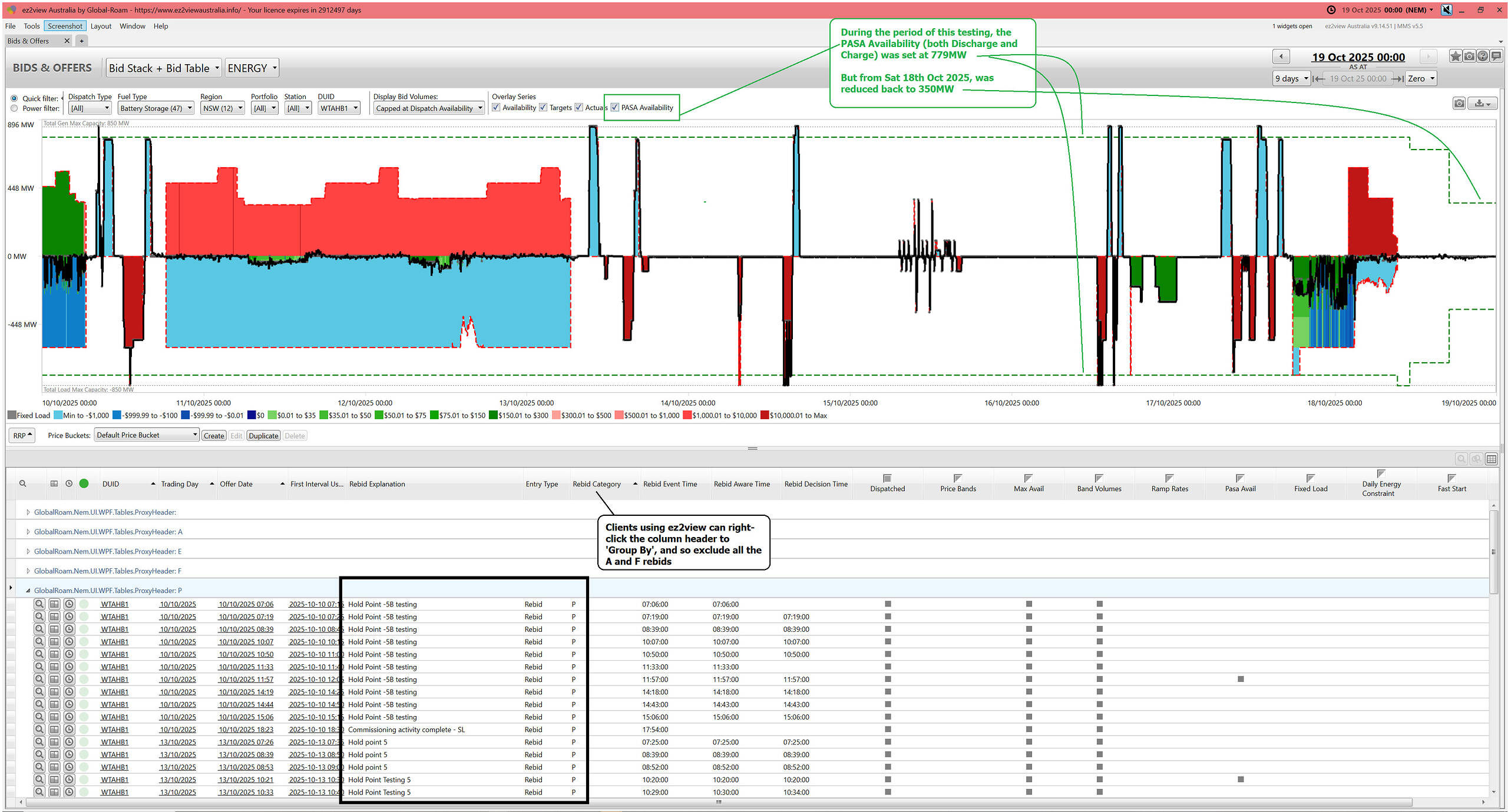Uncheck the Targets overlay checkbox
The width and height of the screenshot is (1508, 812).
click(x=543, y=107)
